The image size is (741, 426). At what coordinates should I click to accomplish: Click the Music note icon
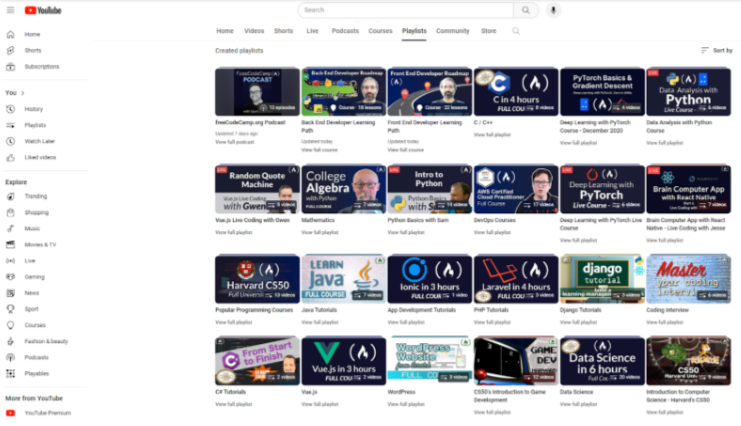(x=10, y=228)
